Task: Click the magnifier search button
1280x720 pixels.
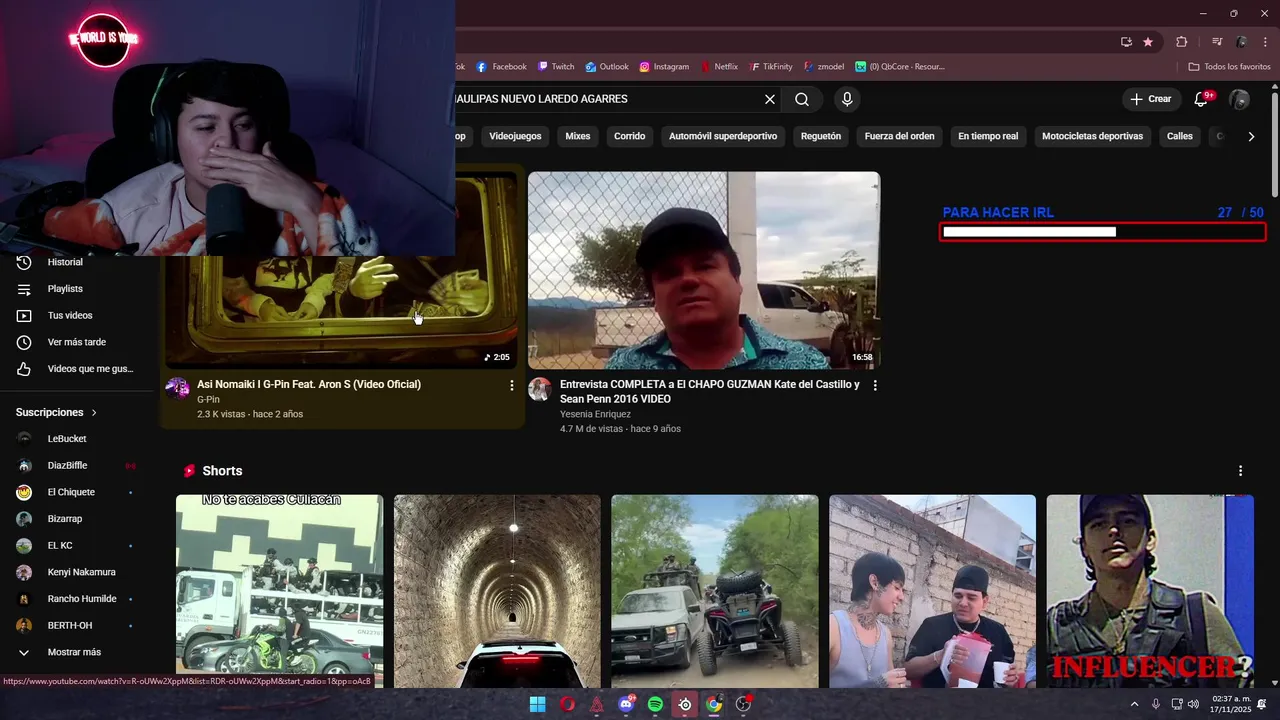Action: (802, 99)
